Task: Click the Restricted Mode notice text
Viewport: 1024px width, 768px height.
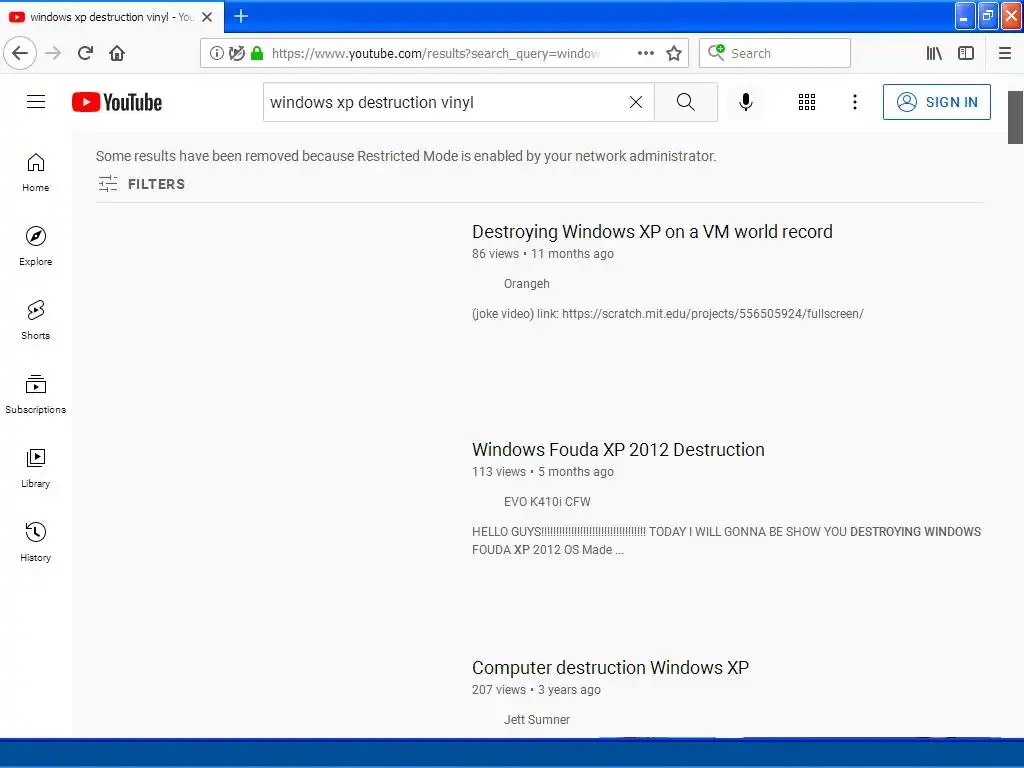Action: (x=406, y=156)
